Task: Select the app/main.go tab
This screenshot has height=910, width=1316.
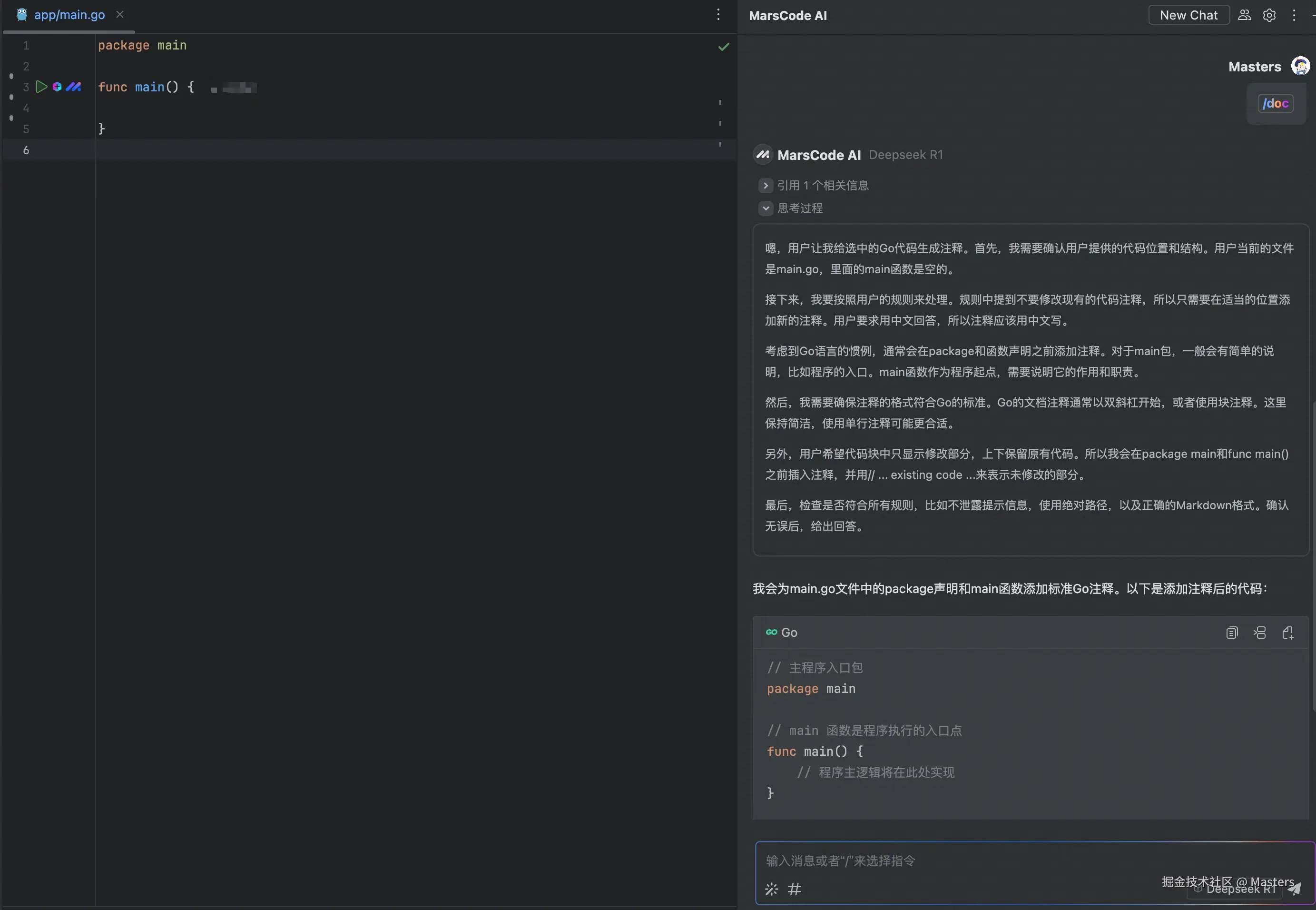Action: coord(69,15)
